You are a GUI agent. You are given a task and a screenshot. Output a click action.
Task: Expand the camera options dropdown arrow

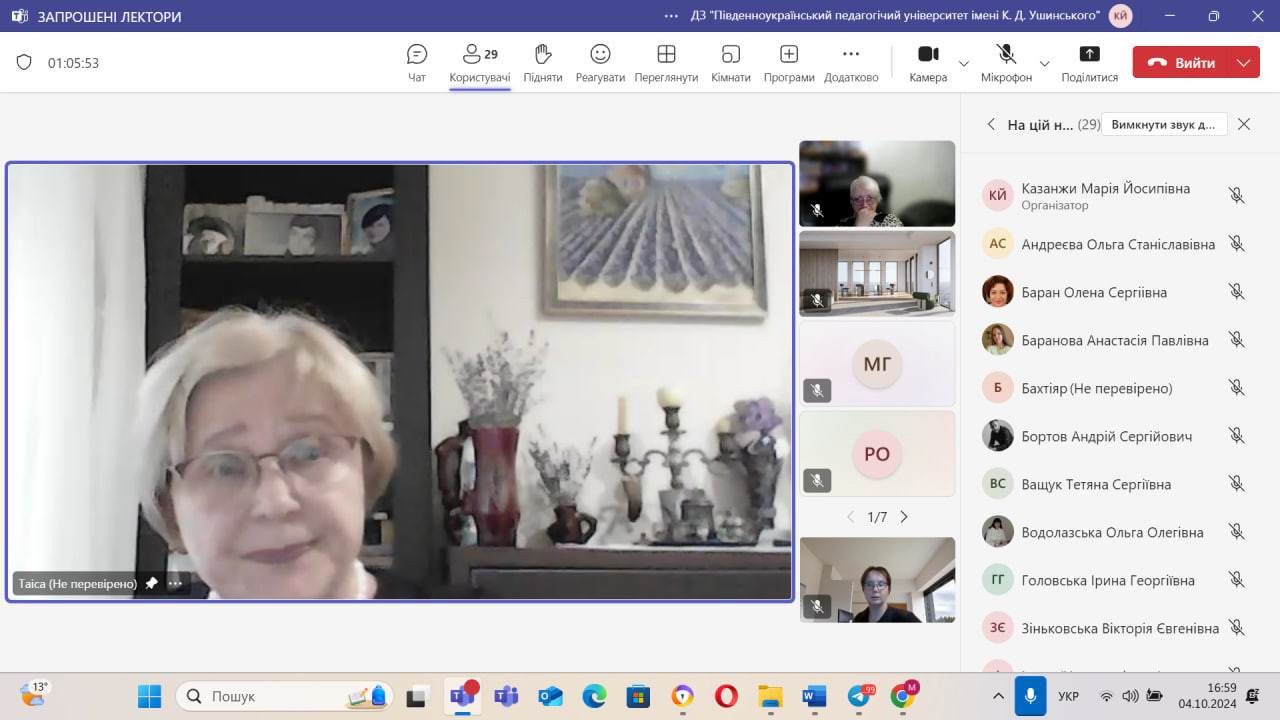964,63
